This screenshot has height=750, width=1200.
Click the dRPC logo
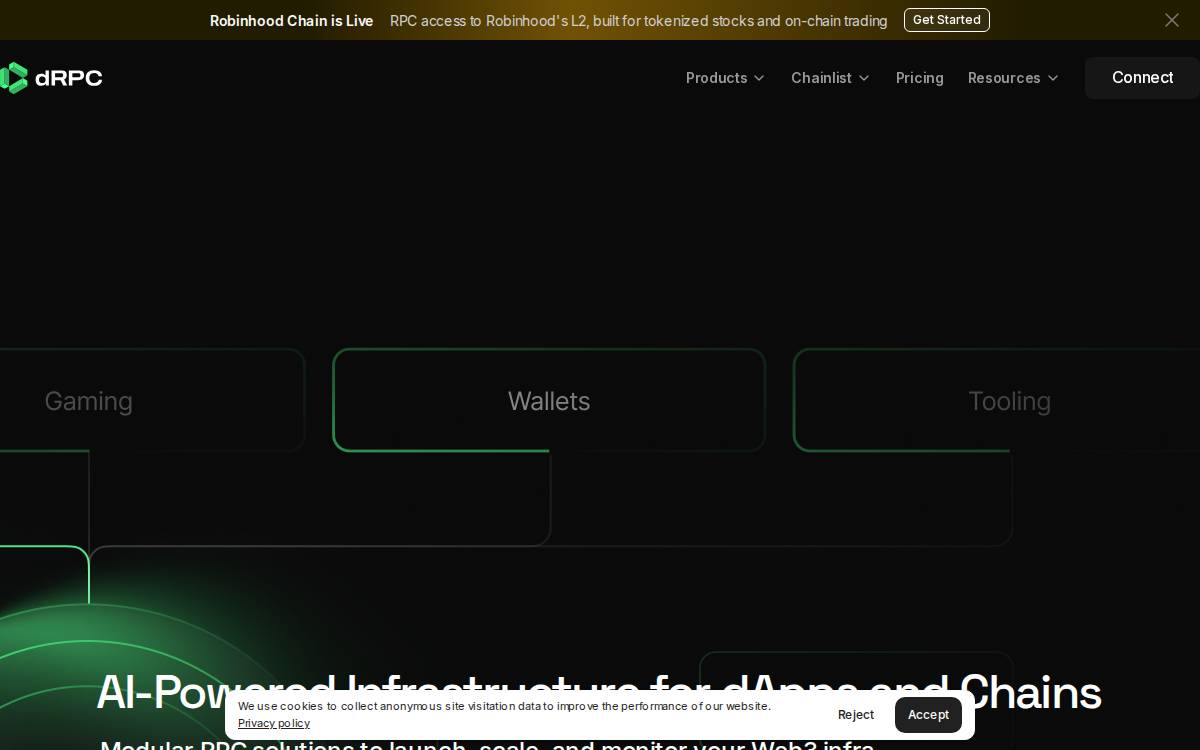(x=51, y=78)
